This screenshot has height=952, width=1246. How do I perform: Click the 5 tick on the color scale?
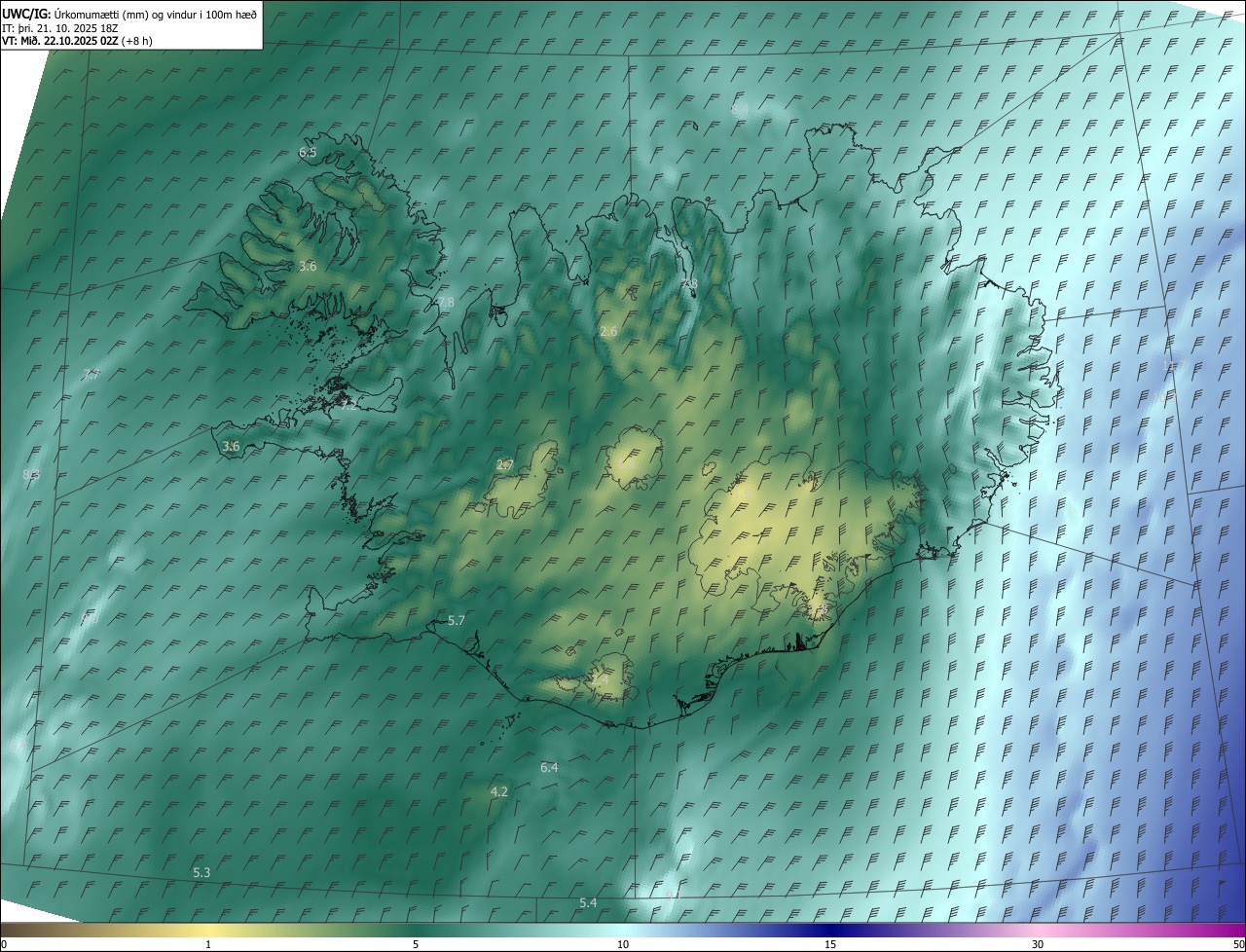(416, 945)
